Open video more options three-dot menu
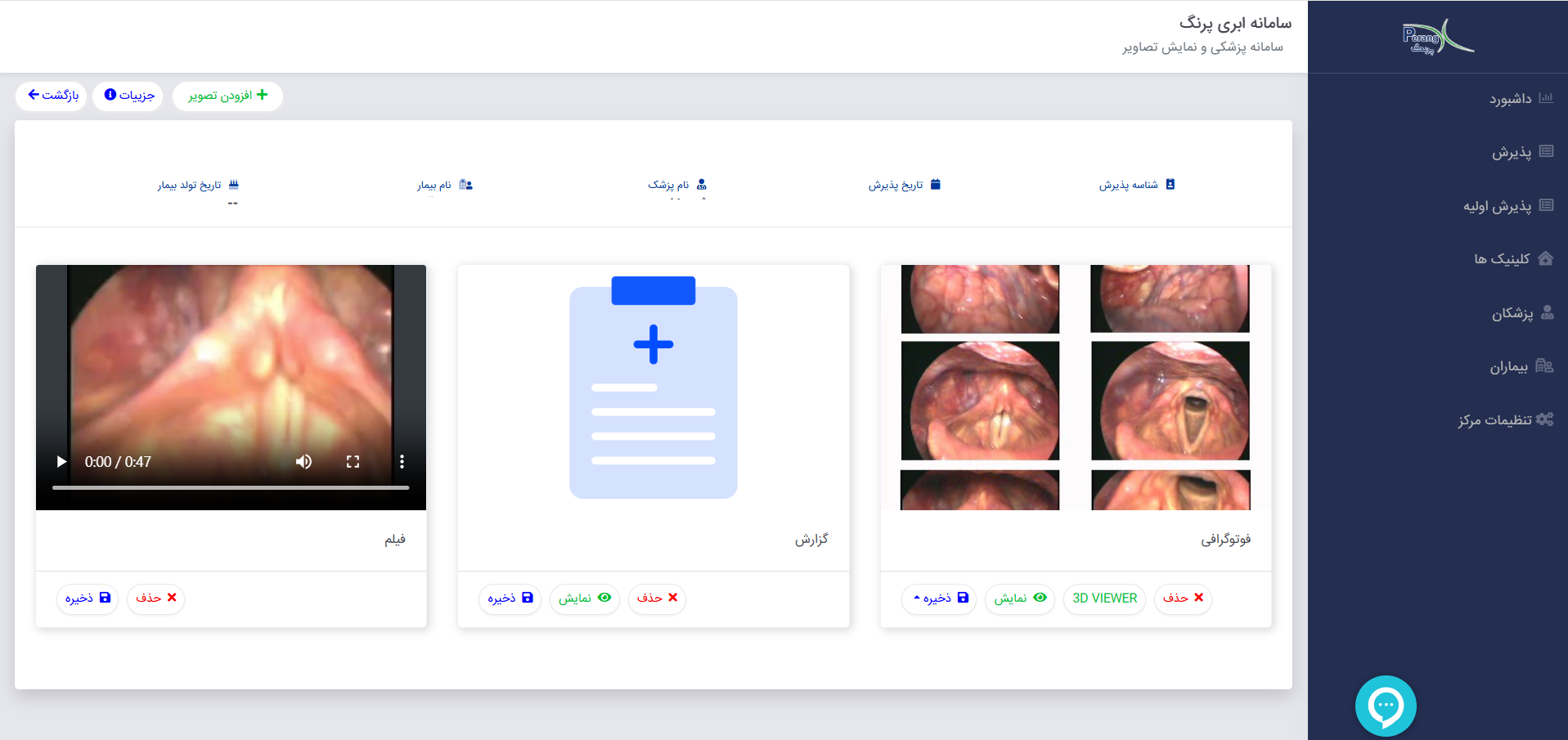Viewport: 1568px width, 740px height. click(x=402, y=461)
